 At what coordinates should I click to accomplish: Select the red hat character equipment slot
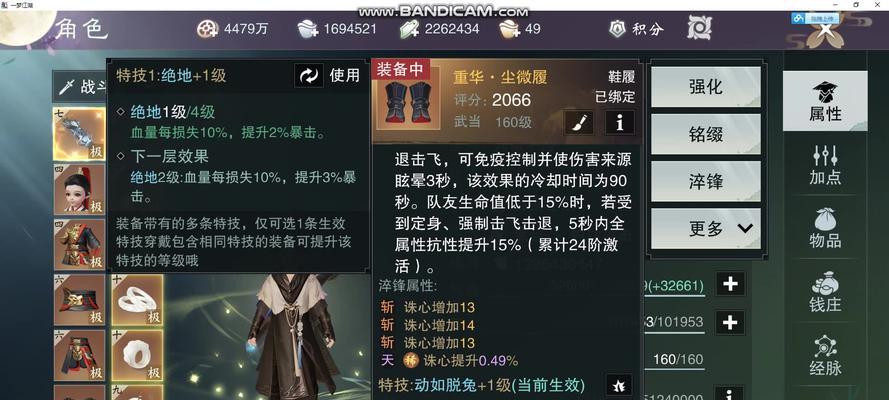(79, 189)
